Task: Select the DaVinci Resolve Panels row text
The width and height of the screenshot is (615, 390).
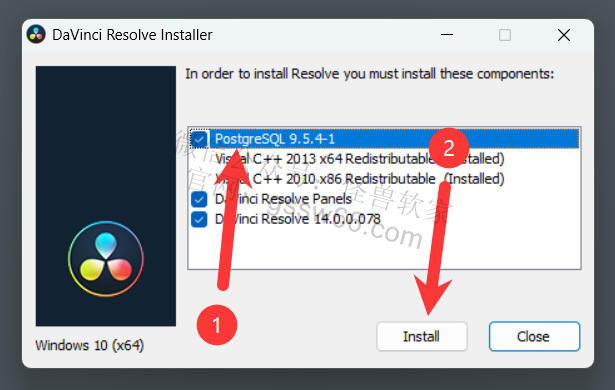Action: 283,199
